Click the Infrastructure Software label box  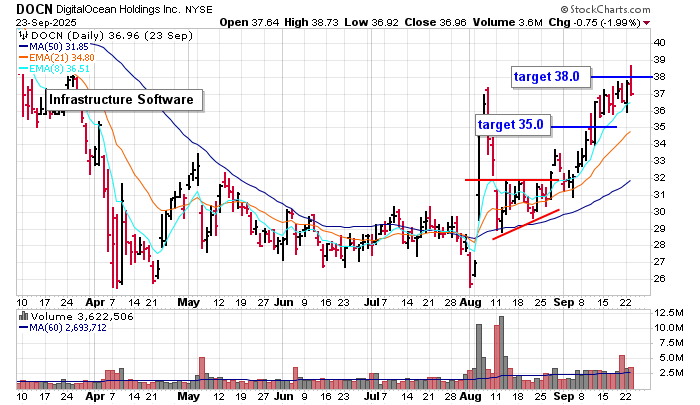pos(124,100)
